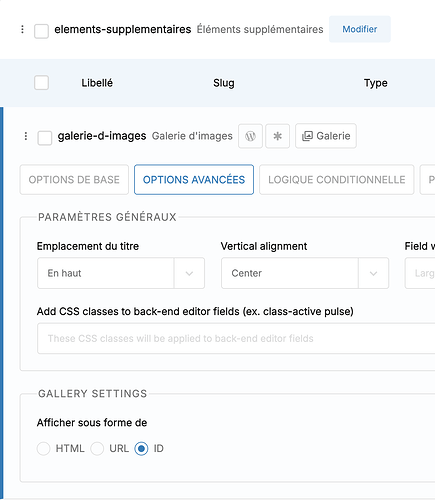Click the asterisk required-field icon
The width and height of the screenshot is (435, 500).
(x=277, y=136)
